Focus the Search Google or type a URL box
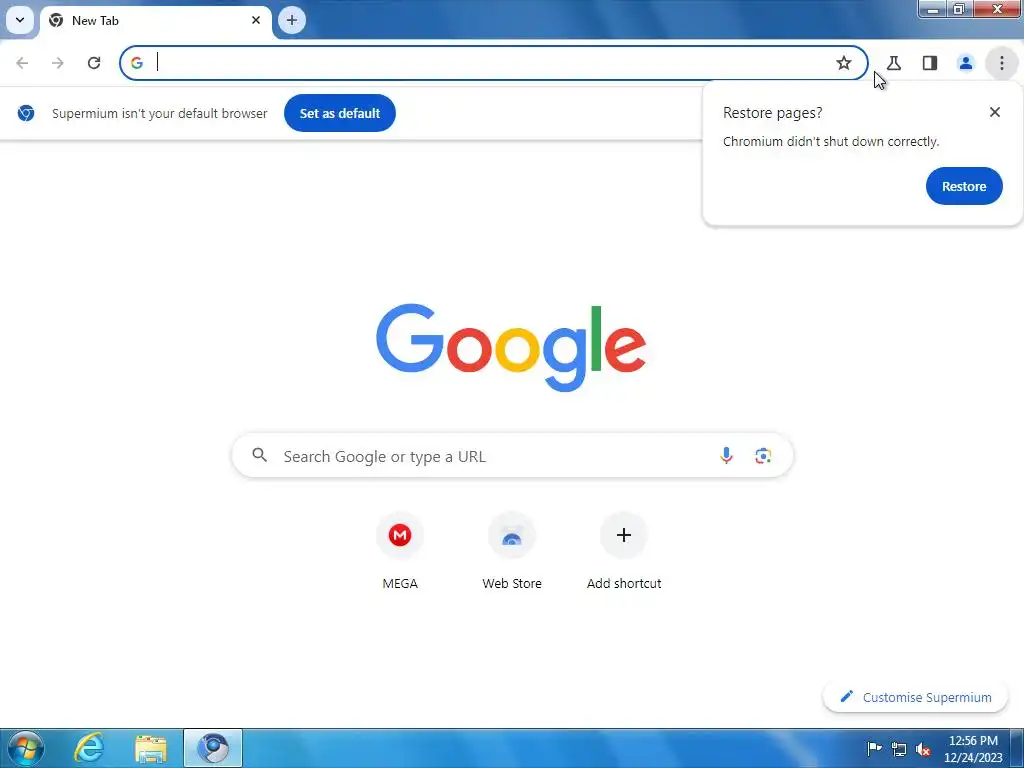 click(513, 455)
